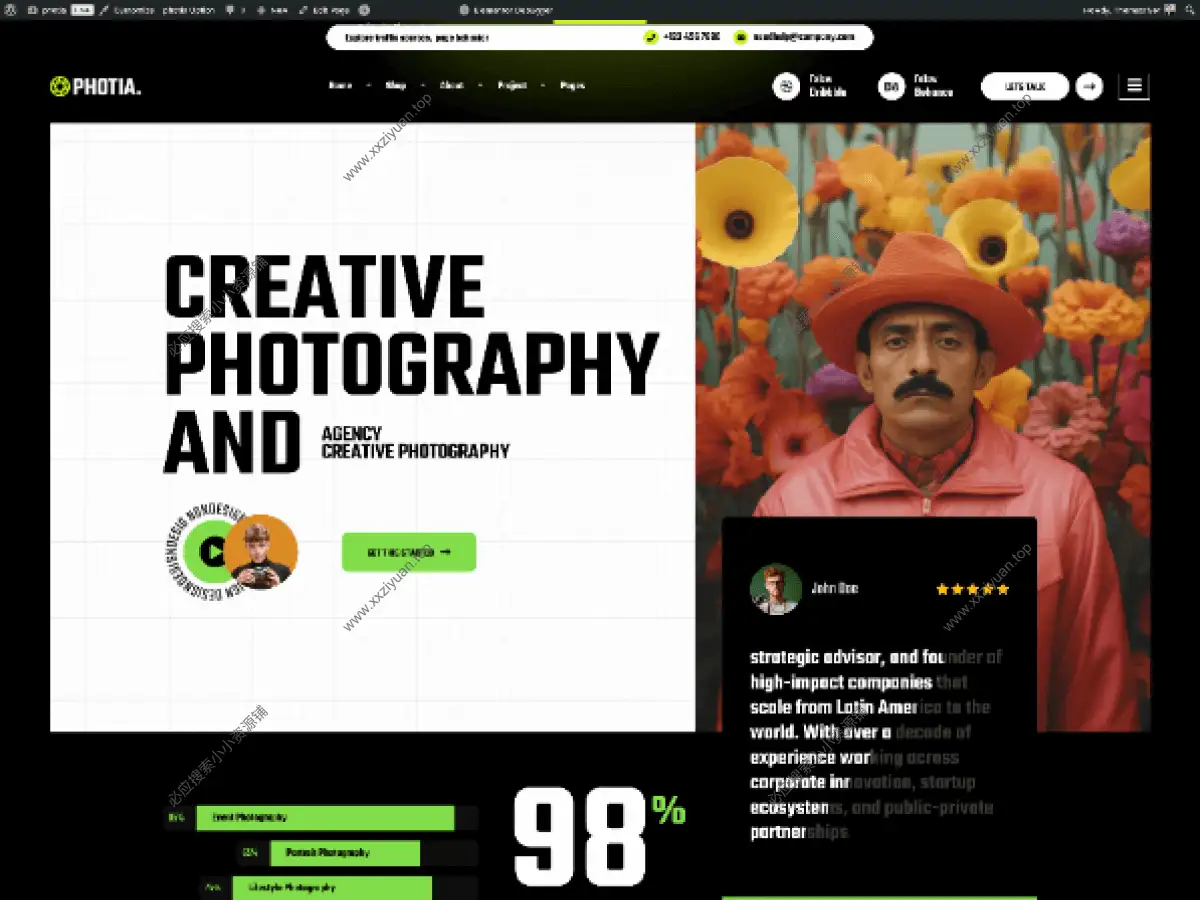
Task: Play the video via green play button
Action: [x=211, y=550]
